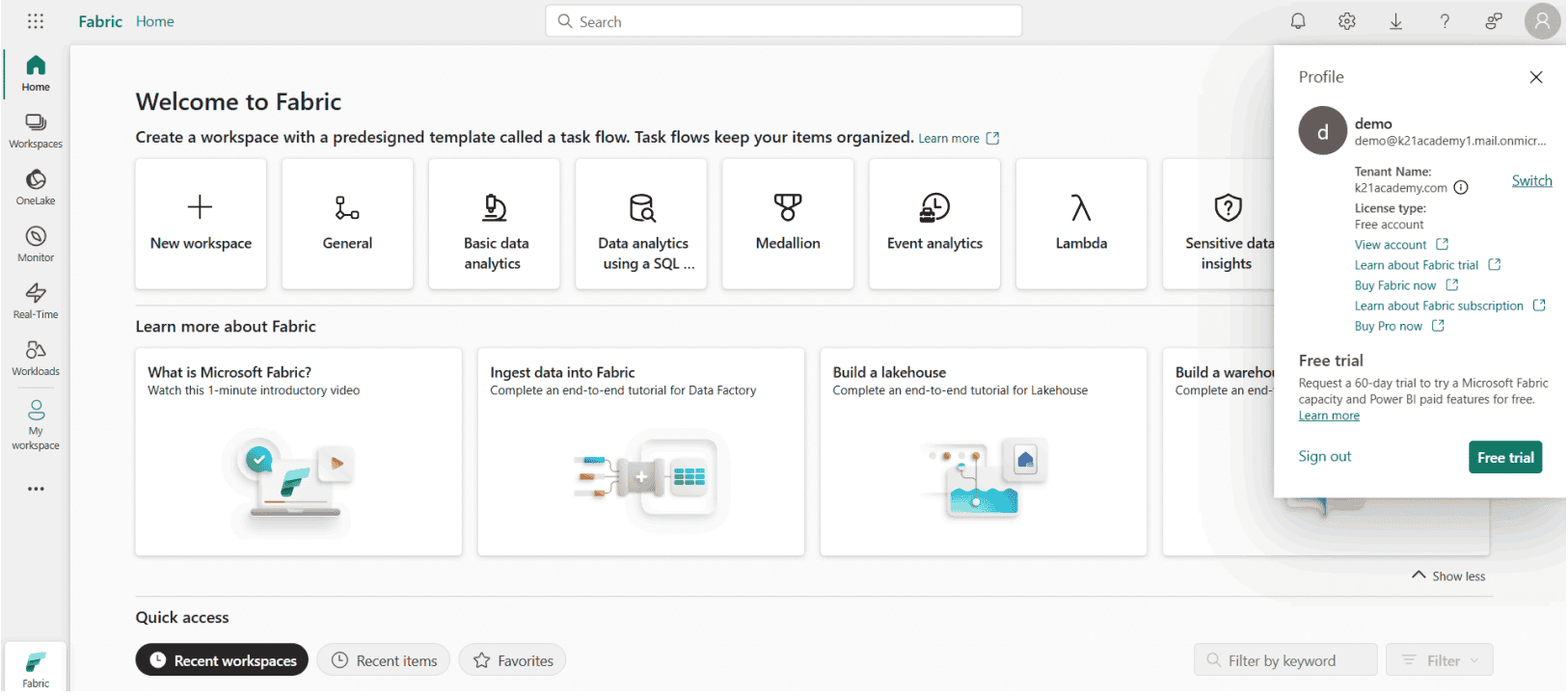Click the download arrow icon in header
The image size is (1568, 696).
point(1395,21)
